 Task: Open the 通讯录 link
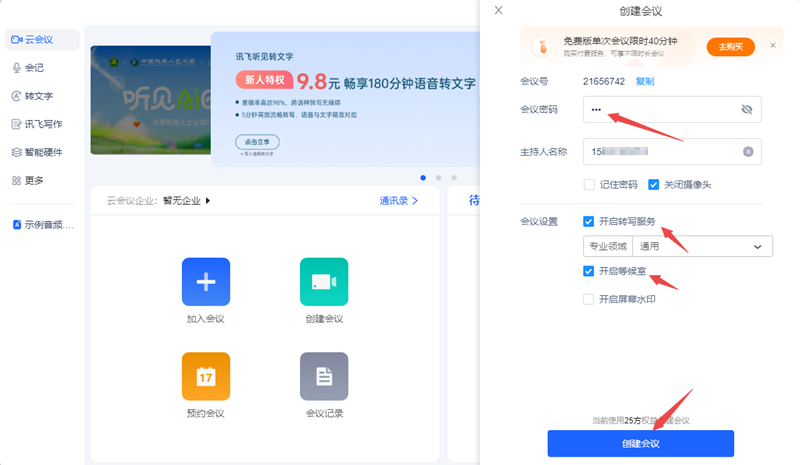click(x=398, y=201)
